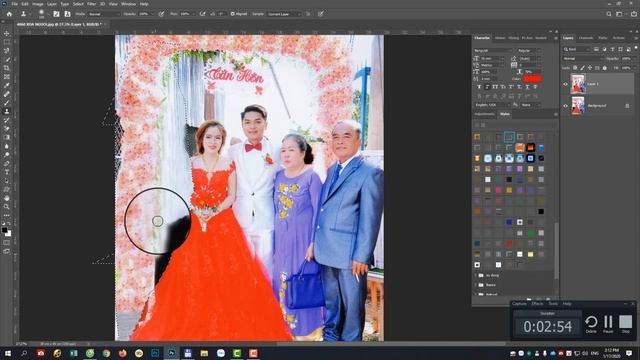640x360 pixels.
Task: Toggle Faux Italic in Character panel
Action: click(x=487, y=87)
